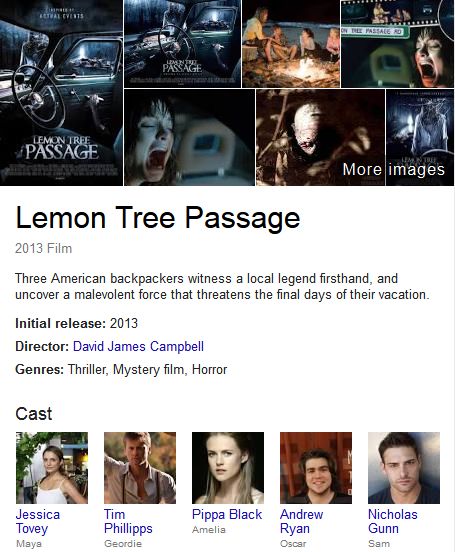This screenshot has width=455, height=552.
Task: Click Jessica Tovey's cast photo
Action: coord(52,468)
